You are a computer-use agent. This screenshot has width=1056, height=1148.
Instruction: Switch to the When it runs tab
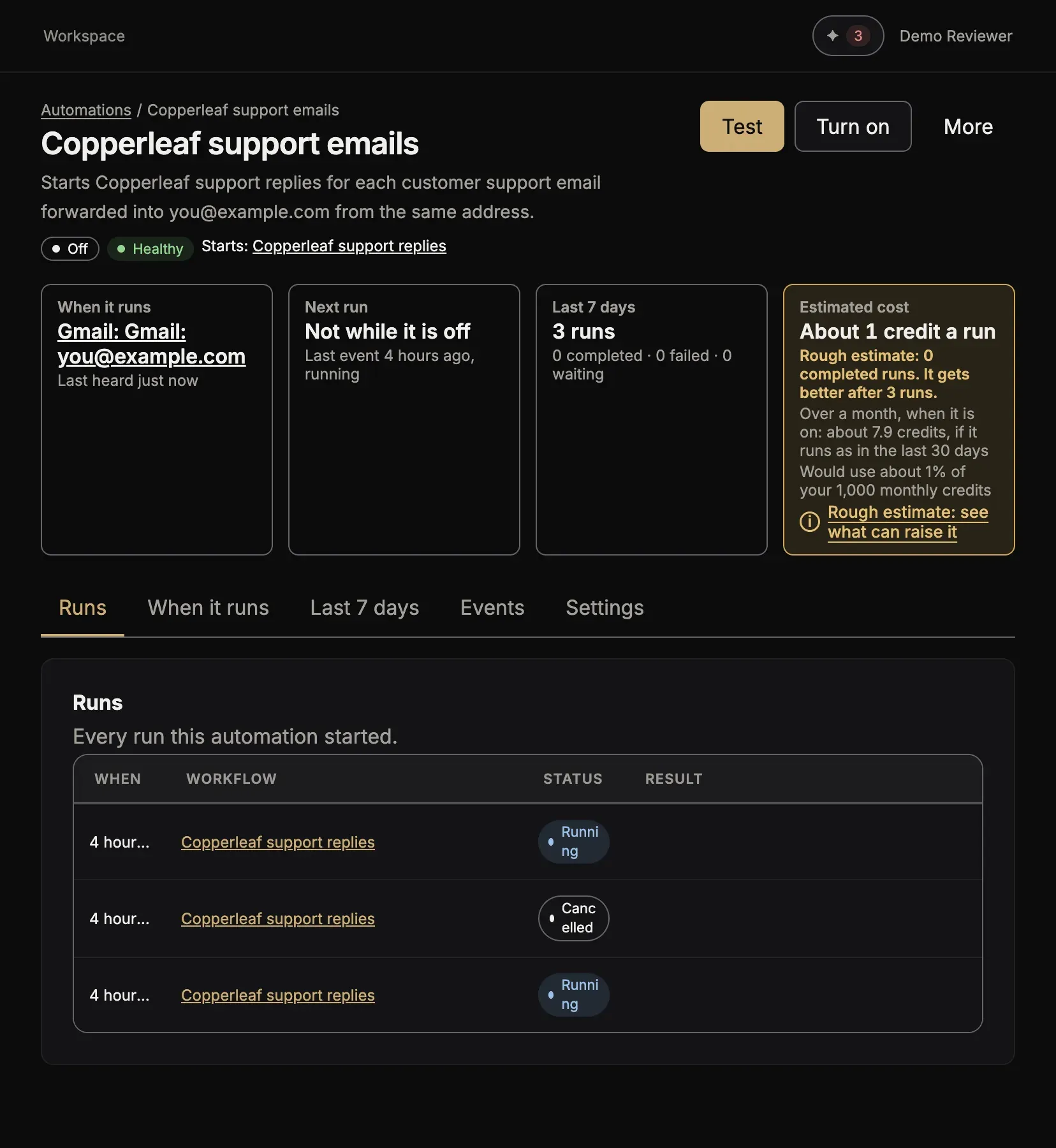(209, 607)
